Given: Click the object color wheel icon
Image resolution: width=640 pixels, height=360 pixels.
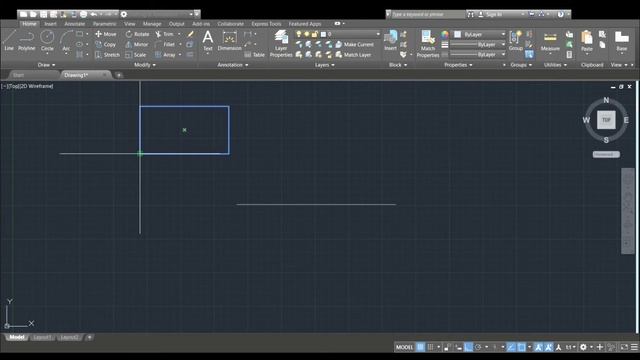Looking at the screenshot, I should [x=445, y=34].
